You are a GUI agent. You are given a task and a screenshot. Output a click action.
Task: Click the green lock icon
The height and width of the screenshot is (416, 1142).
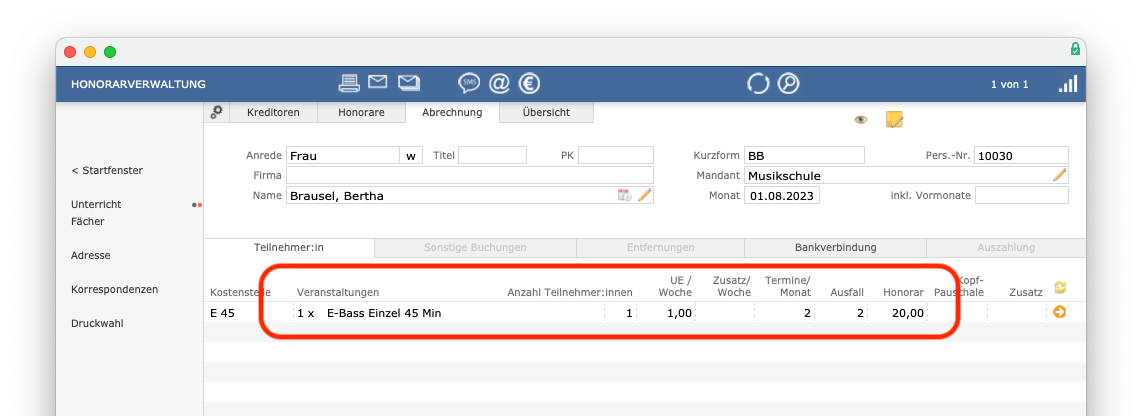pyautogui.click(x=1074, y=49)
